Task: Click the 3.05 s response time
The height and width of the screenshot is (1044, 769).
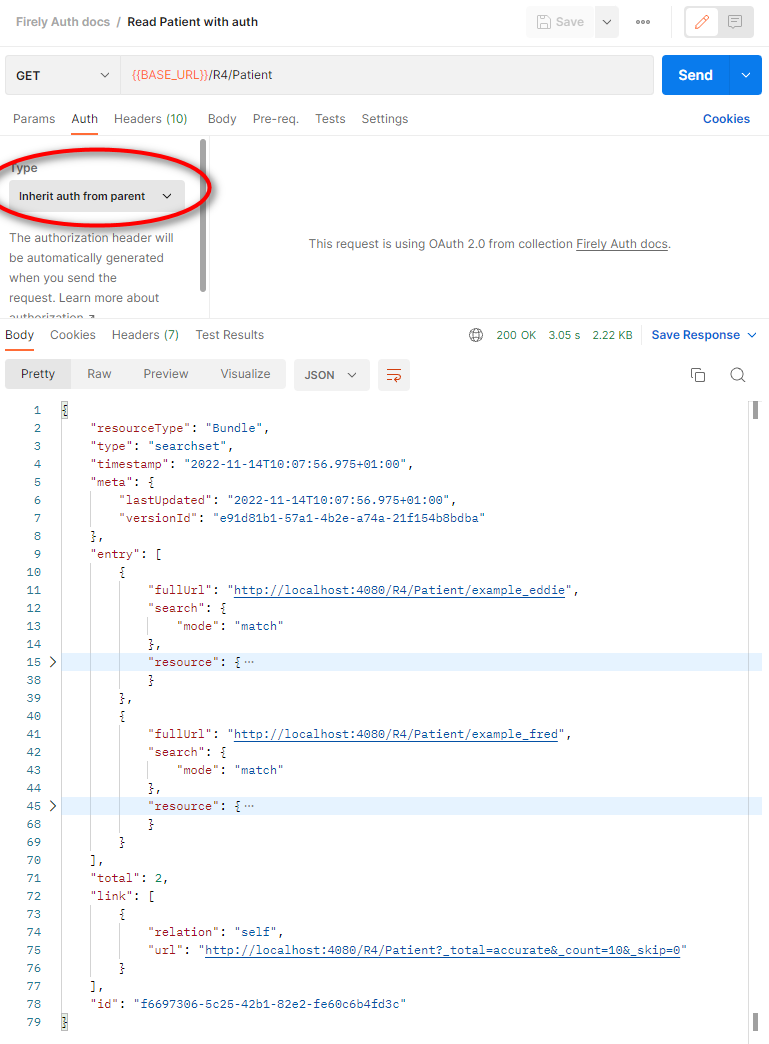Action: 564,335
